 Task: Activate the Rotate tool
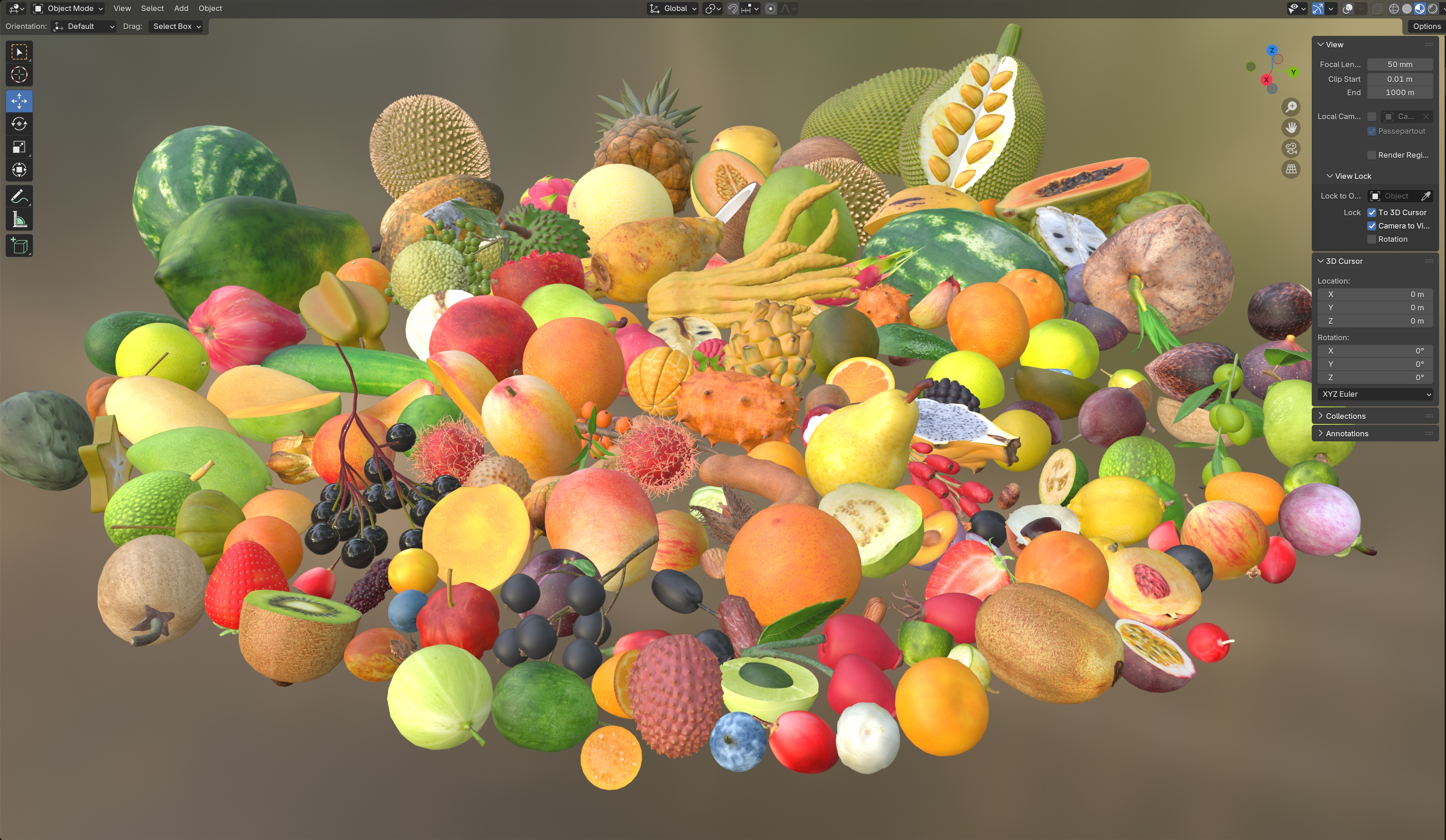19,124
